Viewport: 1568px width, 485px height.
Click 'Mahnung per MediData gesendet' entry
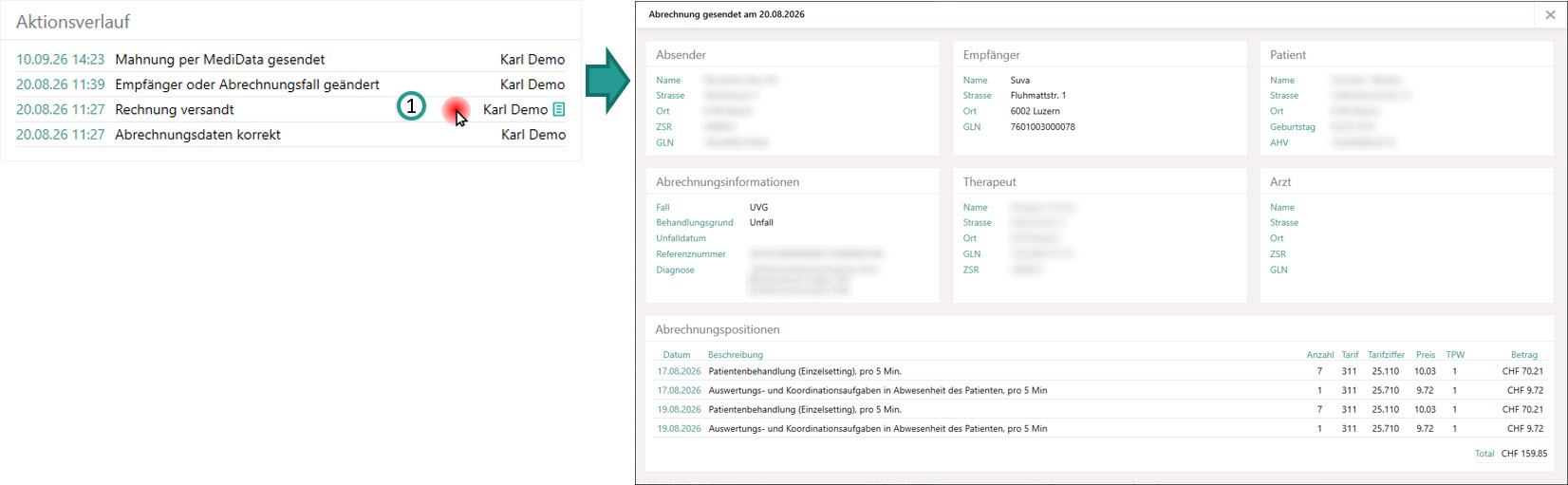point(220,59)
